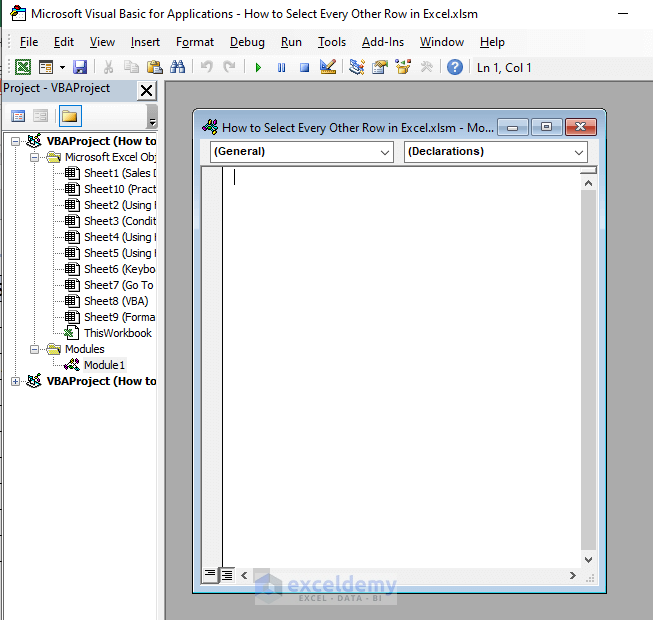
Task: Click the Toolbox wrench icon
Action: click(x=426, y=67)
